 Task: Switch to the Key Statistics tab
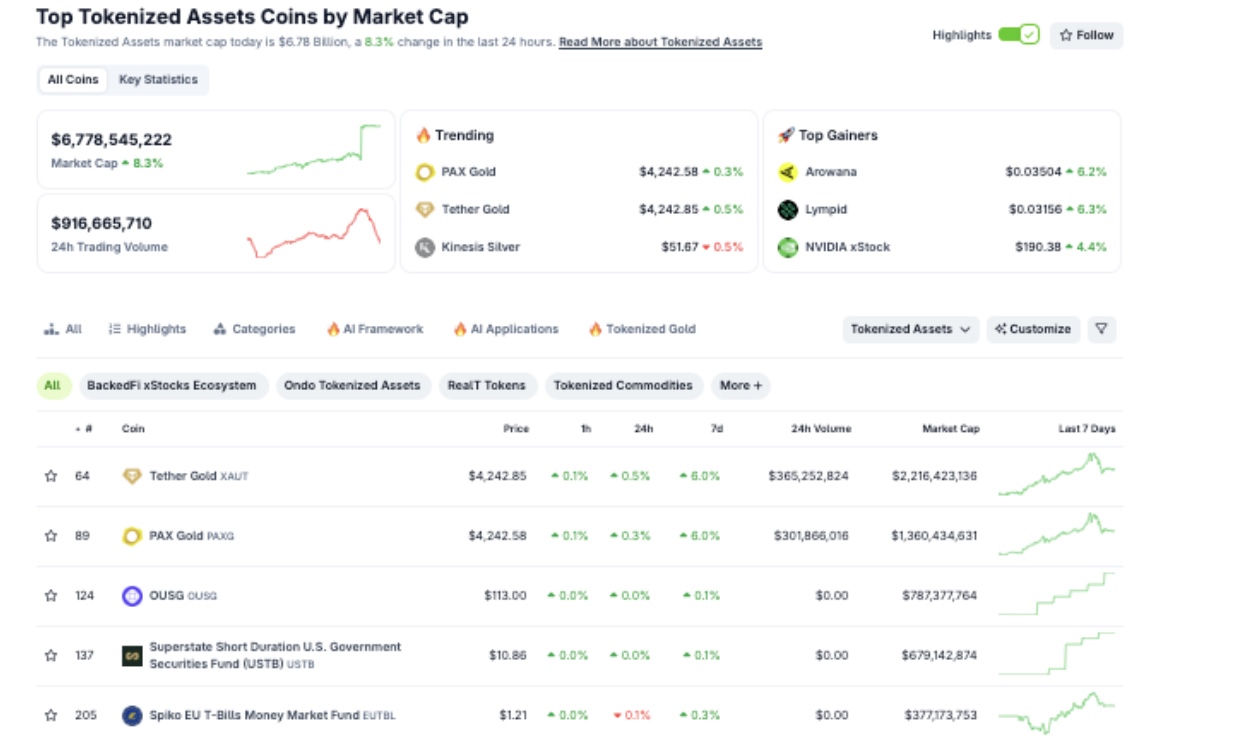click(160, 79)
